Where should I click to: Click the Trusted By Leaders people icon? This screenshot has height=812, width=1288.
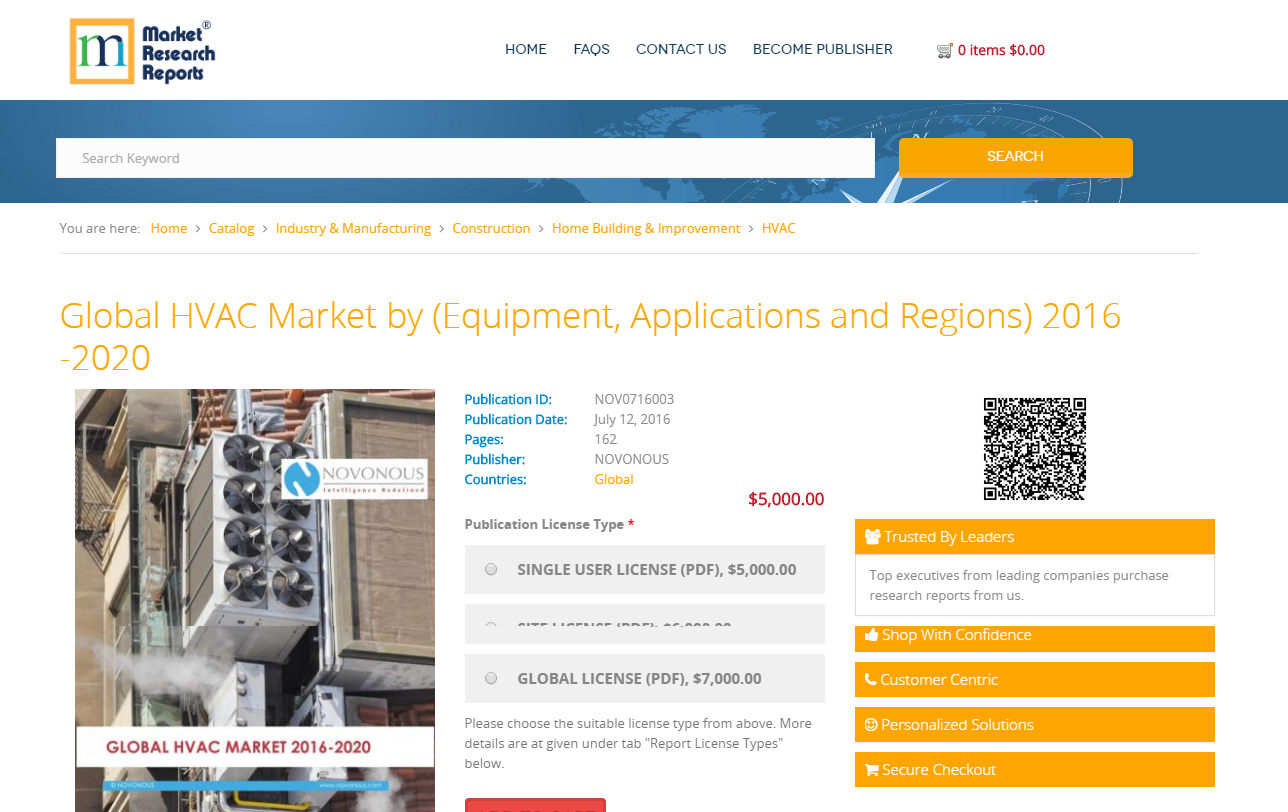[873, 536]
